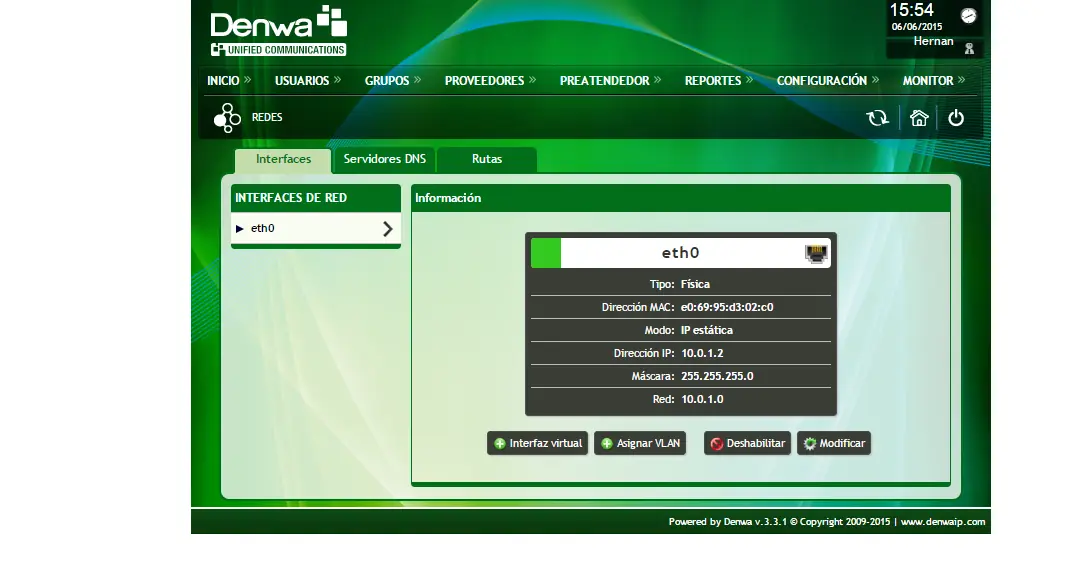
Task: Open the REPORTES menu
Action: click(719, 81)
